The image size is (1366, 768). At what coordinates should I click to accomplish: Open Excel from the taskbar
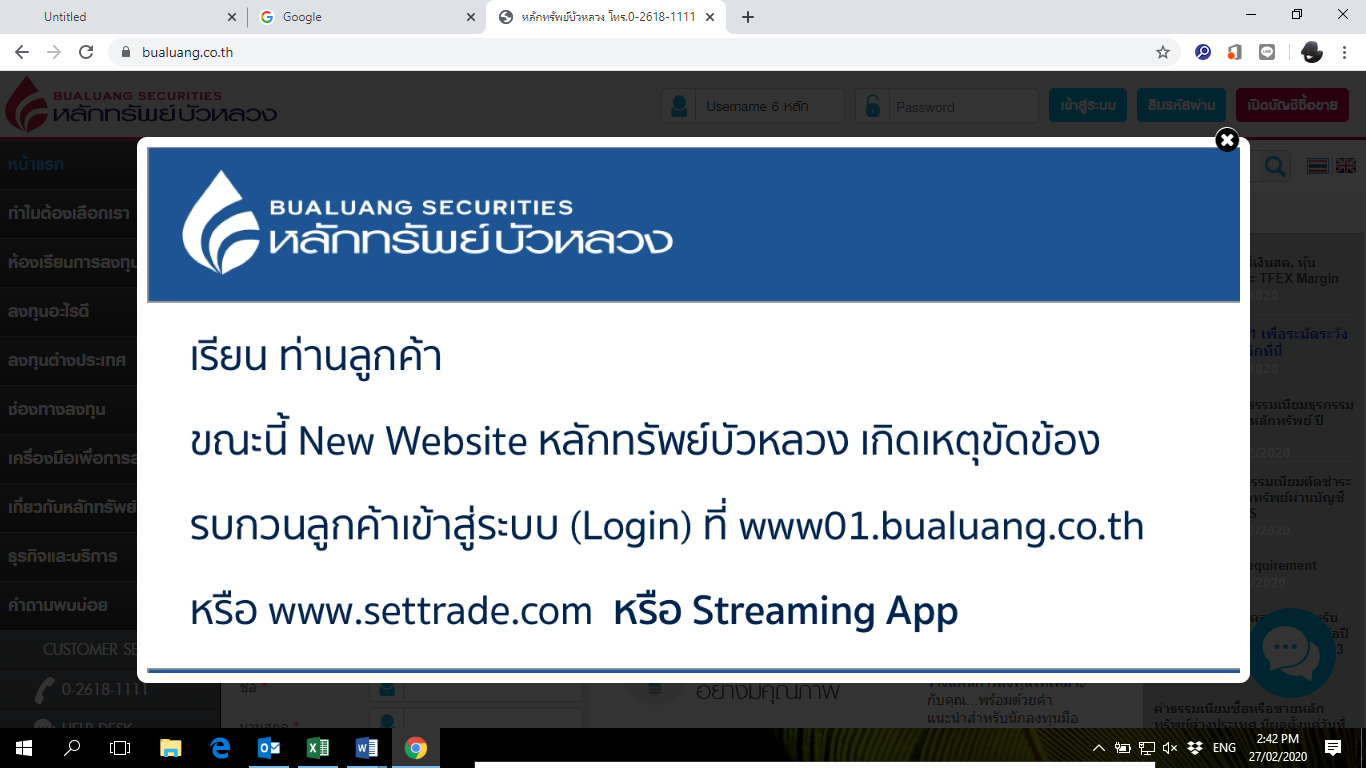(x=318, y=747)
